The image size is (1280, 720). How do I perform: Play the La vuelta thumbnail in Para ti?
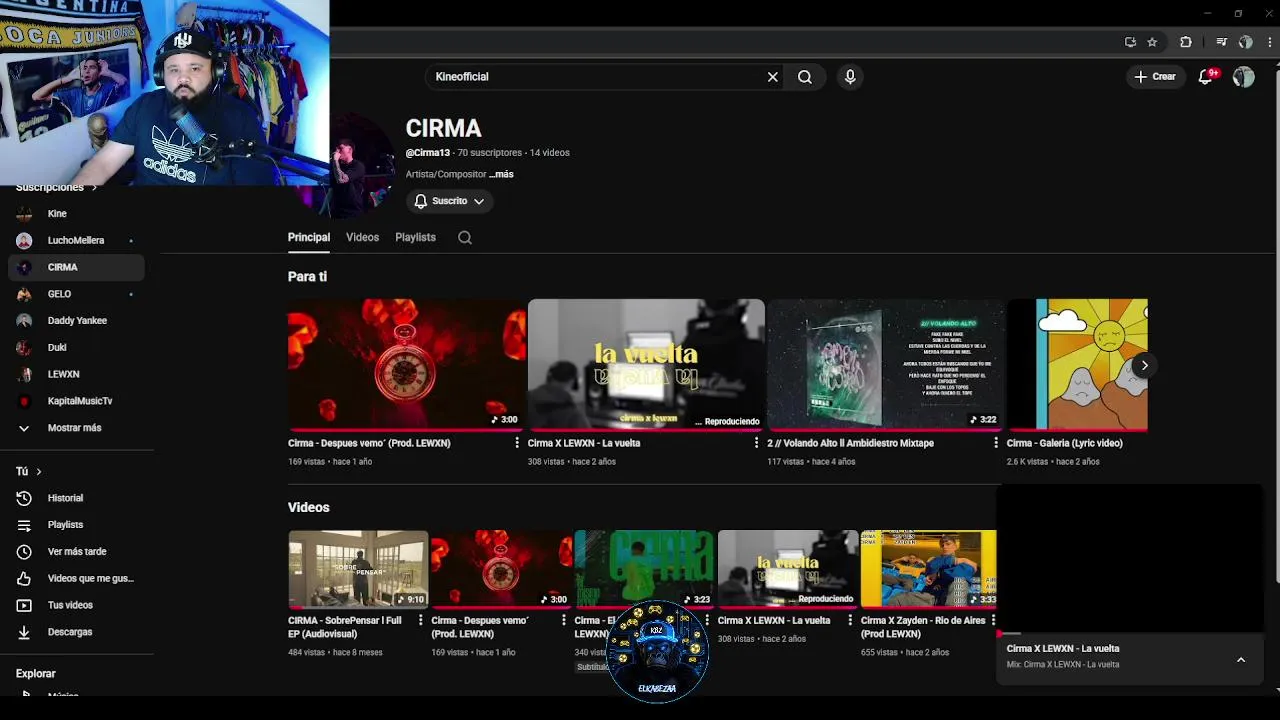tap(646, 364)
